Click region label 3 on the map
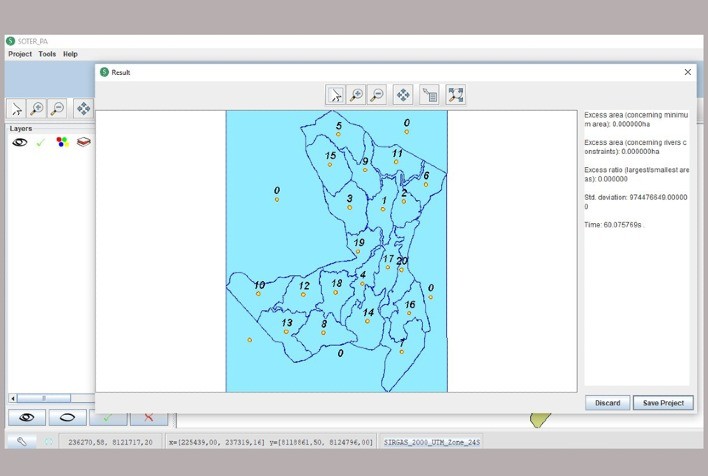 pos(349,198)
